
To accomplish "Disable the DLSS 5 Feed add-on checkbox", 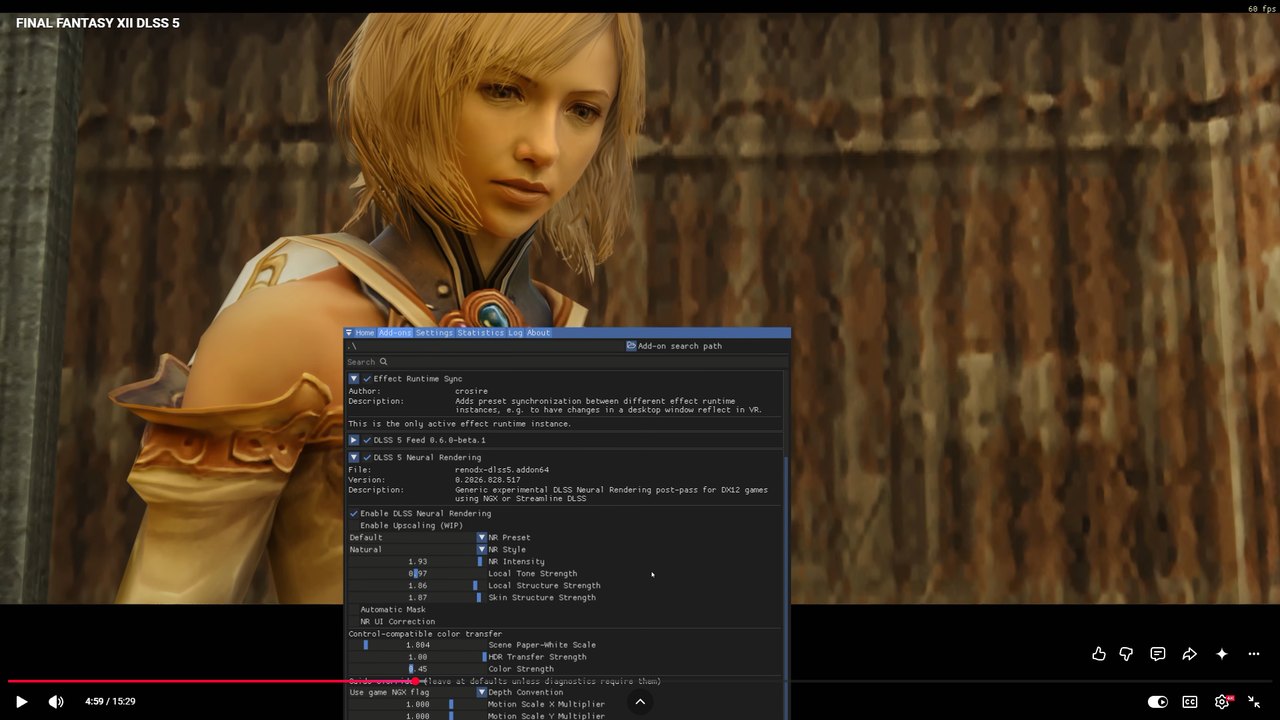I will coord(367,440).
